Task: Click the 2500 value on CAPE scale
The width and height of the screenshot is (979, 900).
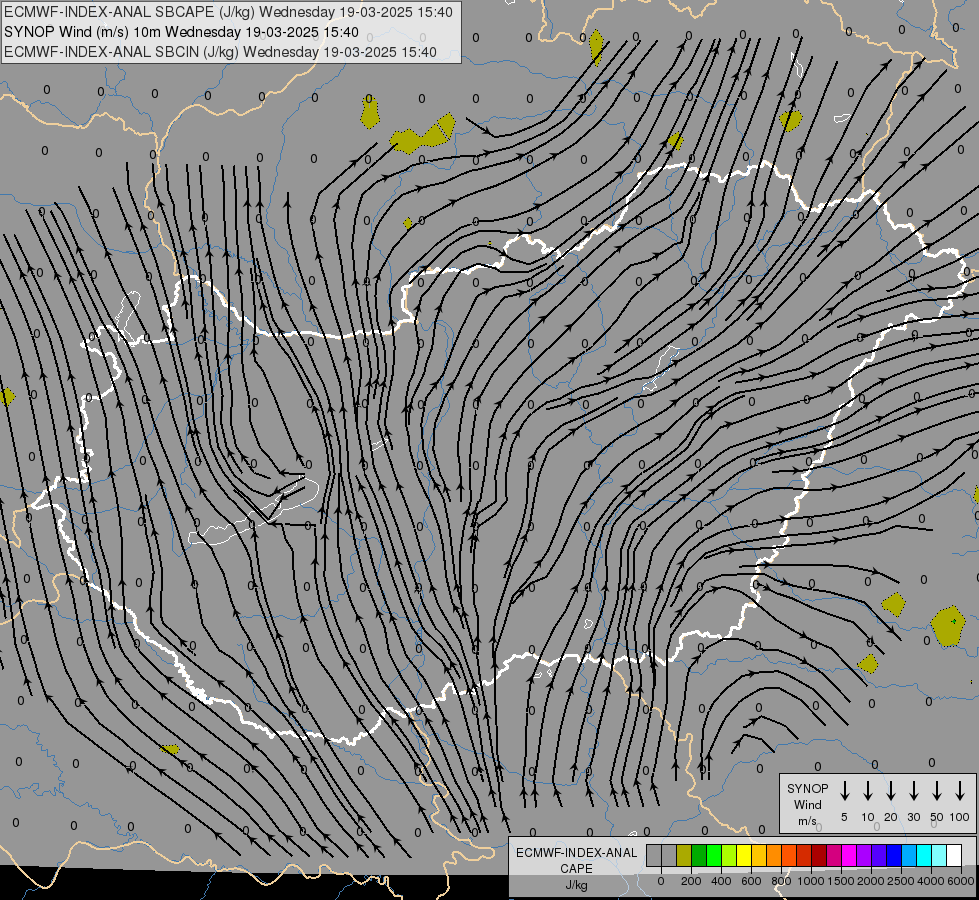Action: [901, 881]
